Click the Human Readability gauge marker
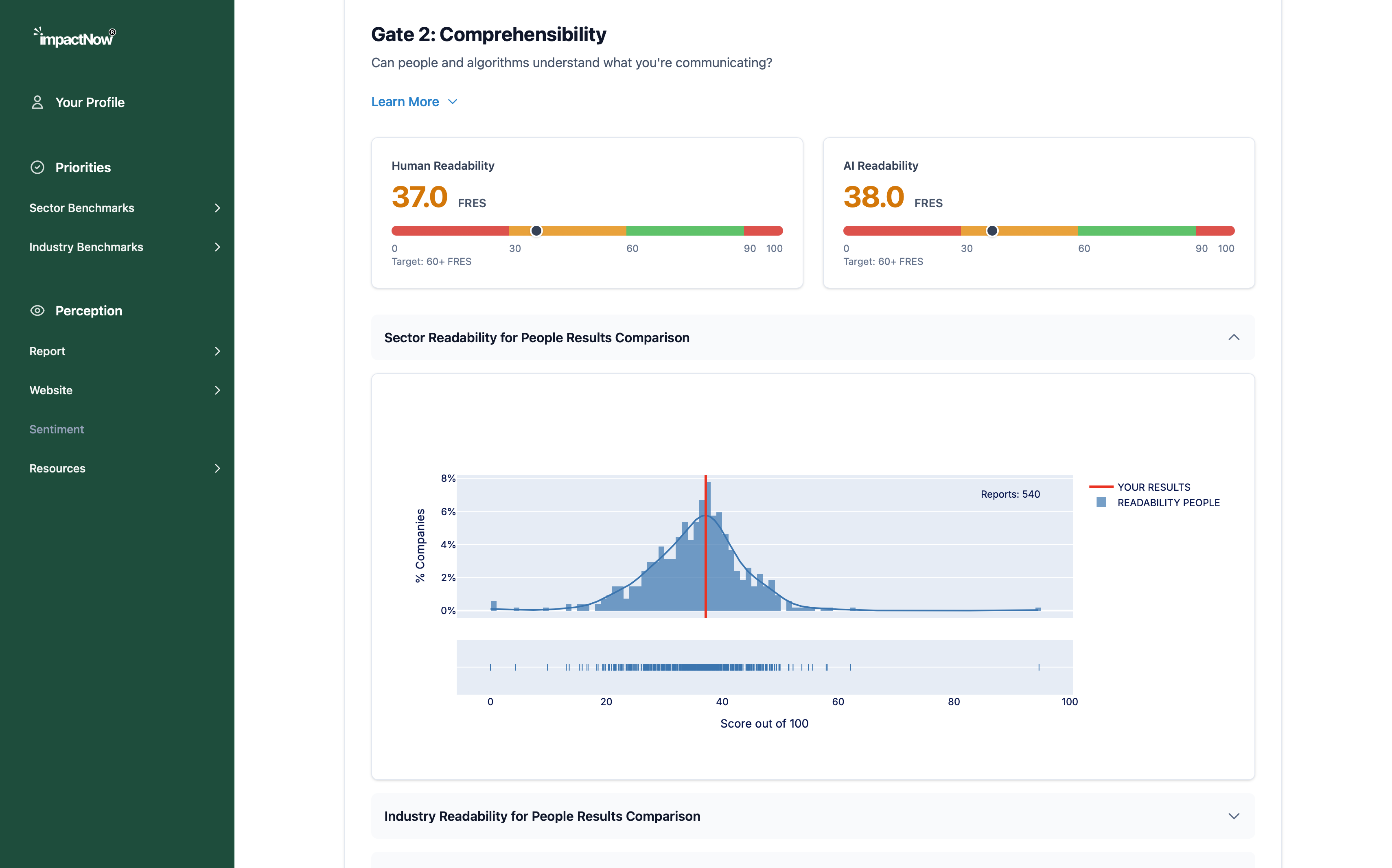This screenshot has height=868, width=1392. [536, 231]
